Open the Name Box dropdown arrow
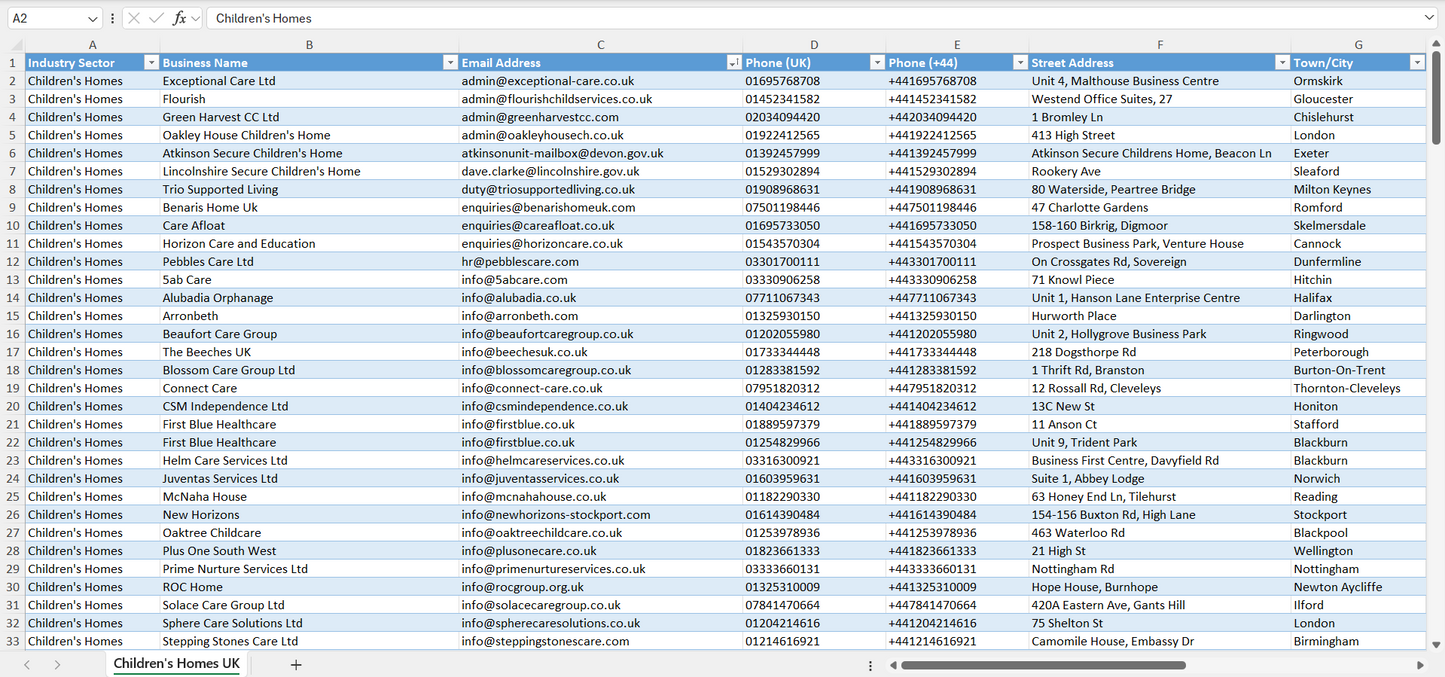 [x=93, y=18]
